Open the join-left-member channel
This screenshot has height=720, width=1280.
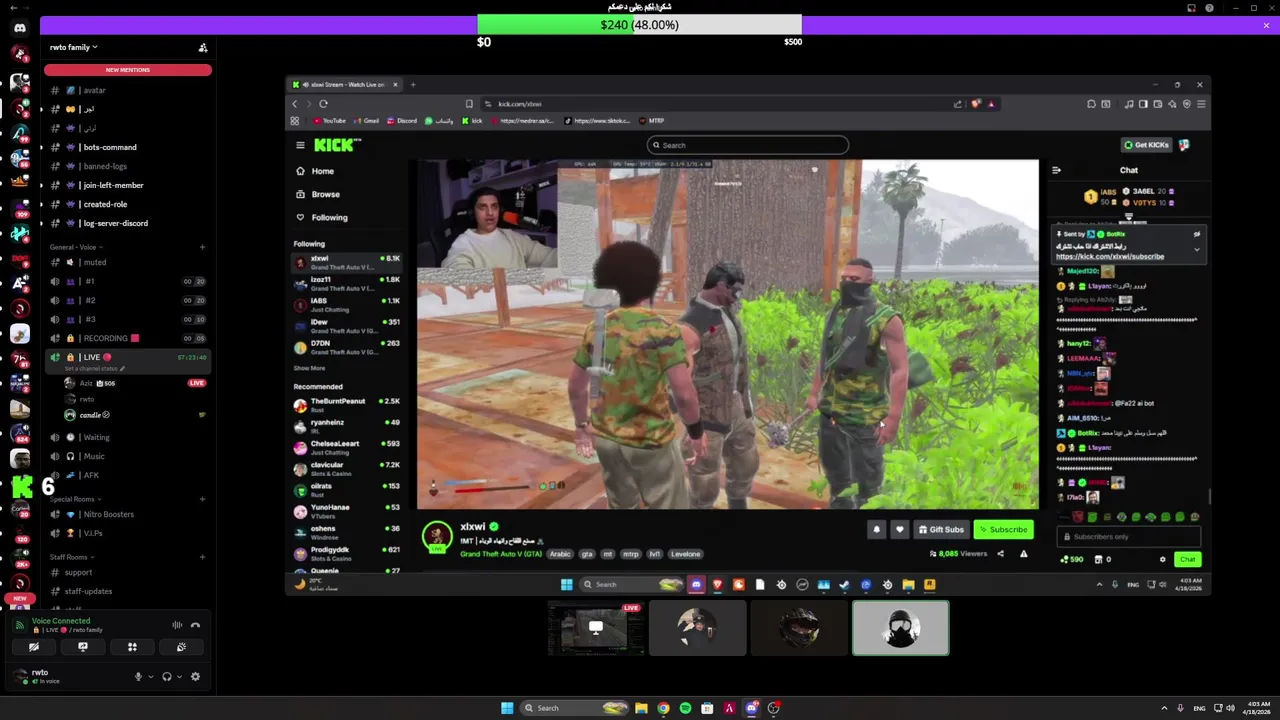click(x=128, y=185)
